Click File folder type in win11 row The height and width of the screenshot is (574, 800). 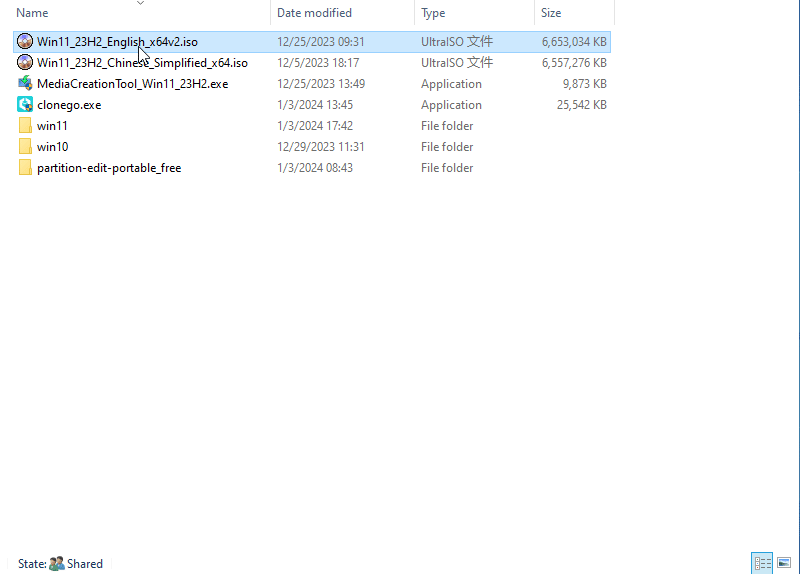tap(447, 126)
